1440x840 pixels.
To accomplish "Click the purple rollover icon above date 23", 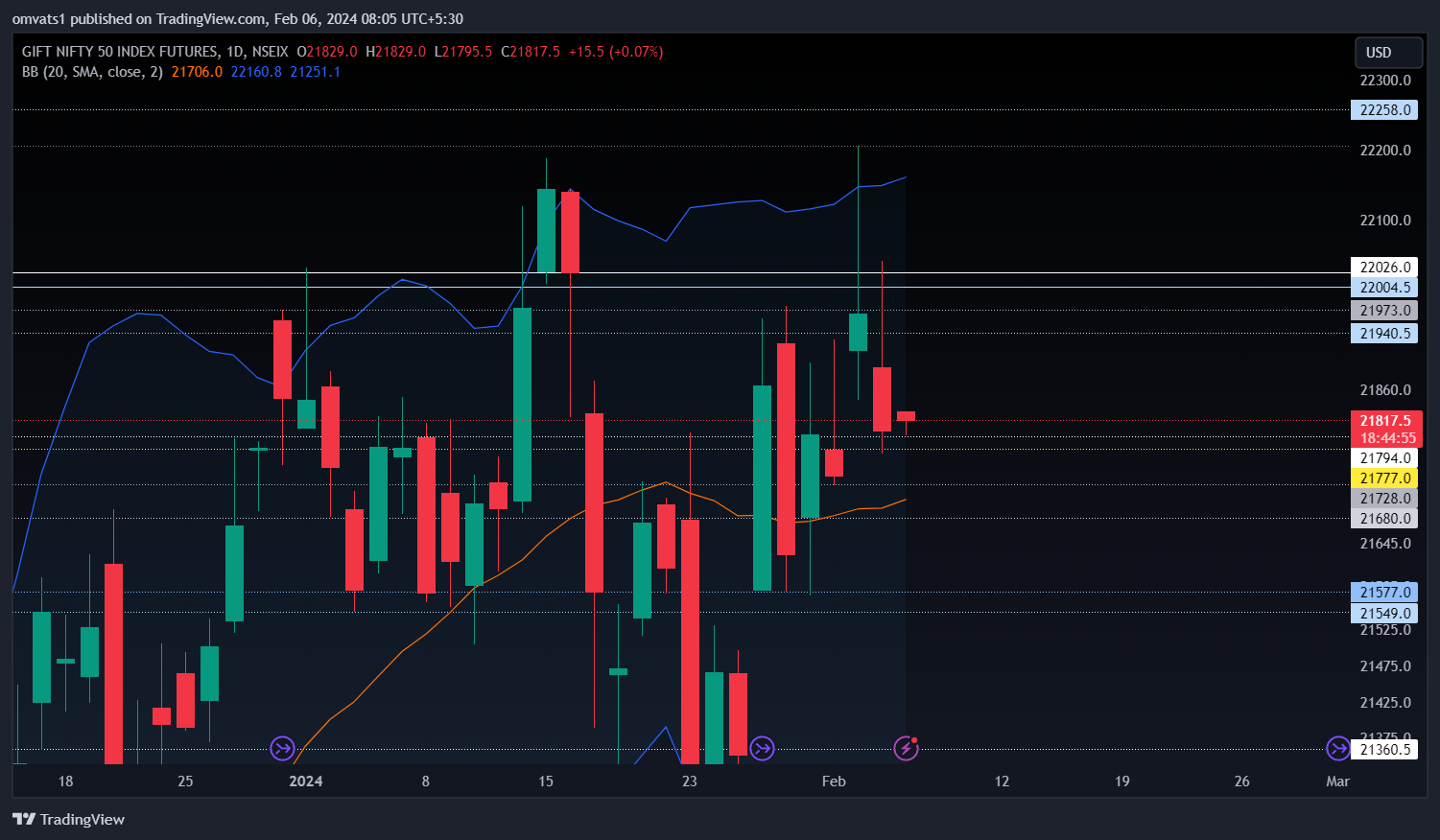I will tap(762, 748).
